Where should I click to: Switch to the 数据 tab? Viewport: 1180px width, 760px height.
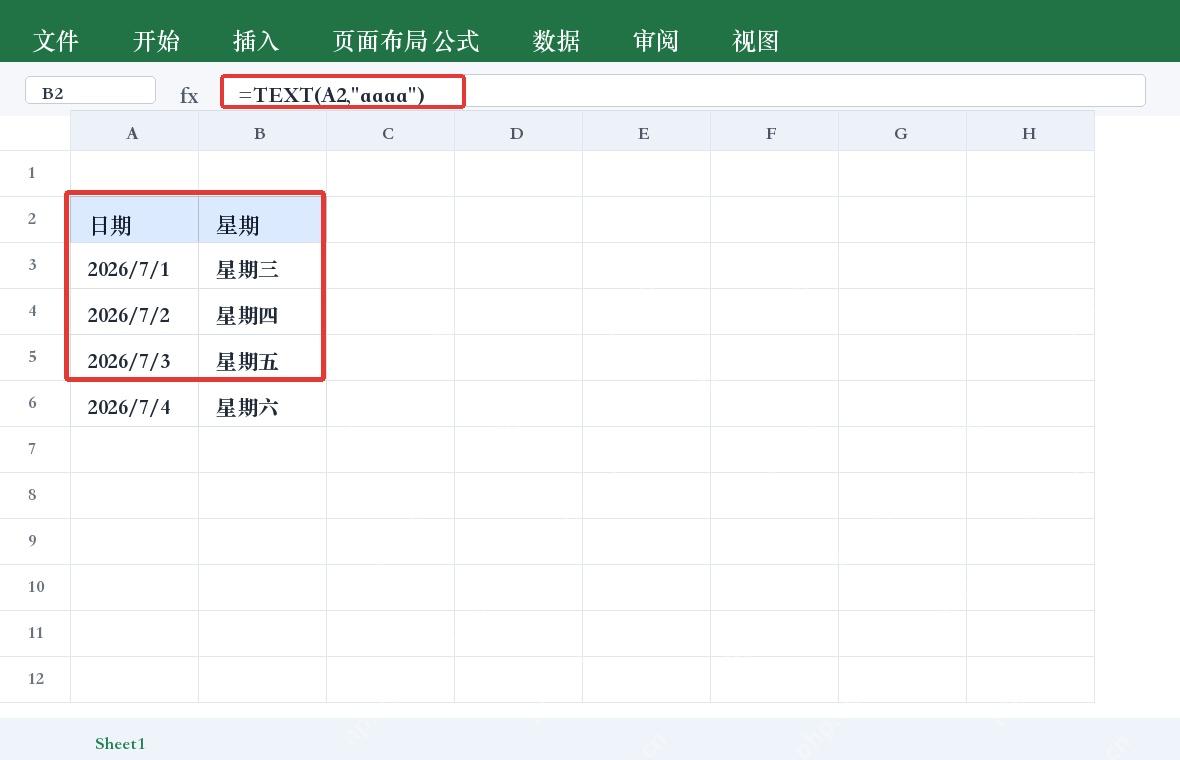[x=556, y=41]
